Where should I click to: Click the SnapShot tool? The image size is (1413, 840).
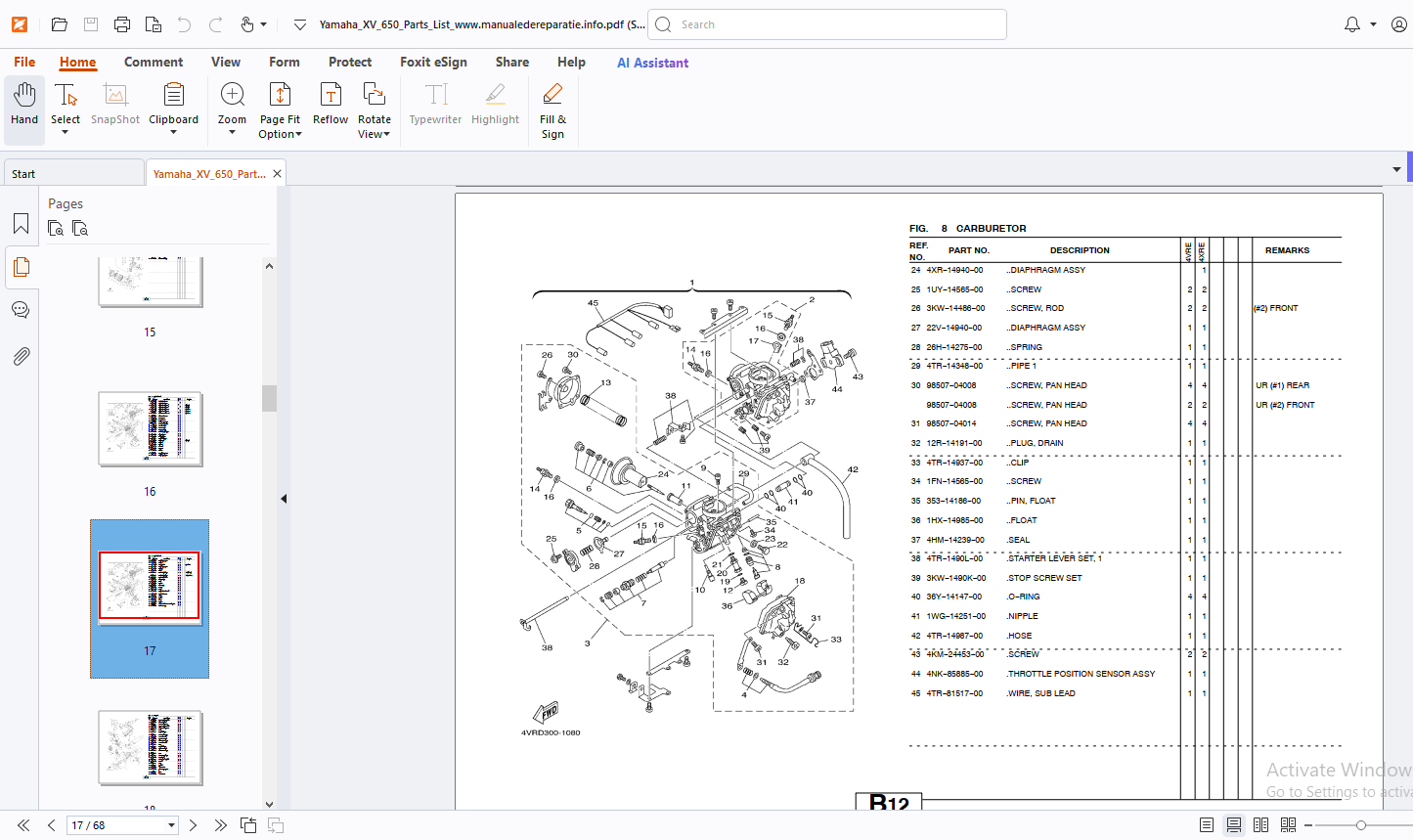(115, 104)
